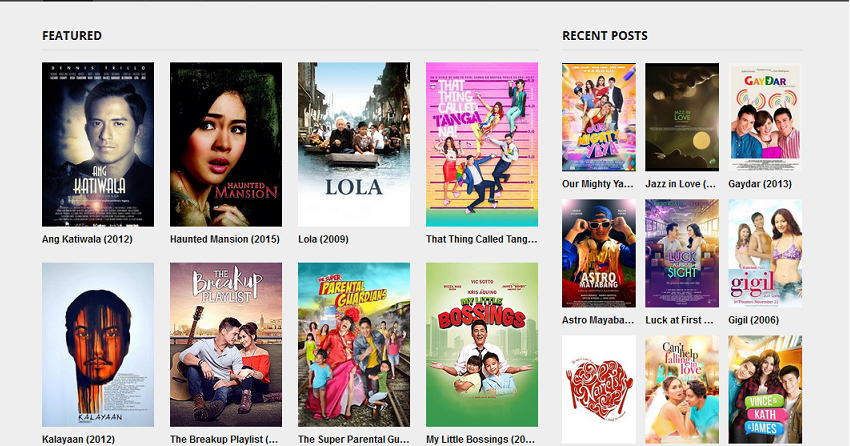This screenshot has height=446, width=850.
Task: Open the Jazz in Love recent post poster
Action: (682, 117)
